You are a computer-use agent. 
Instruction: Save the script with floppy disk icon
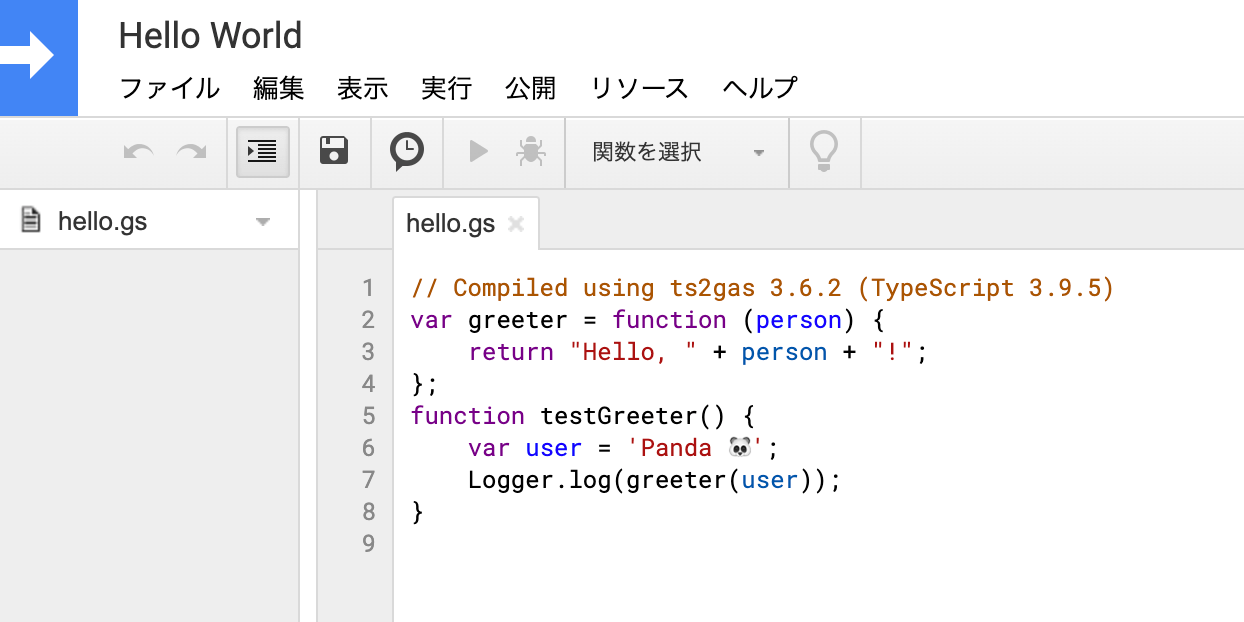(x=334, y=152)
